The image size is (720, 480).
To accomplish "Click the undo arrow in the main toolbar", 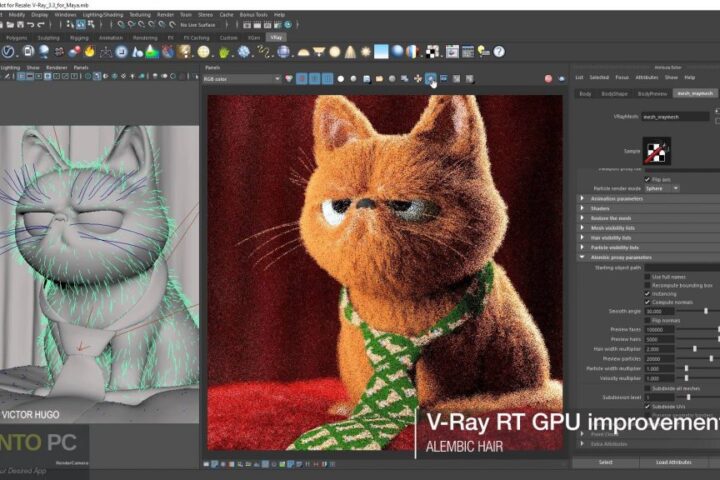I will coord(30,25).
